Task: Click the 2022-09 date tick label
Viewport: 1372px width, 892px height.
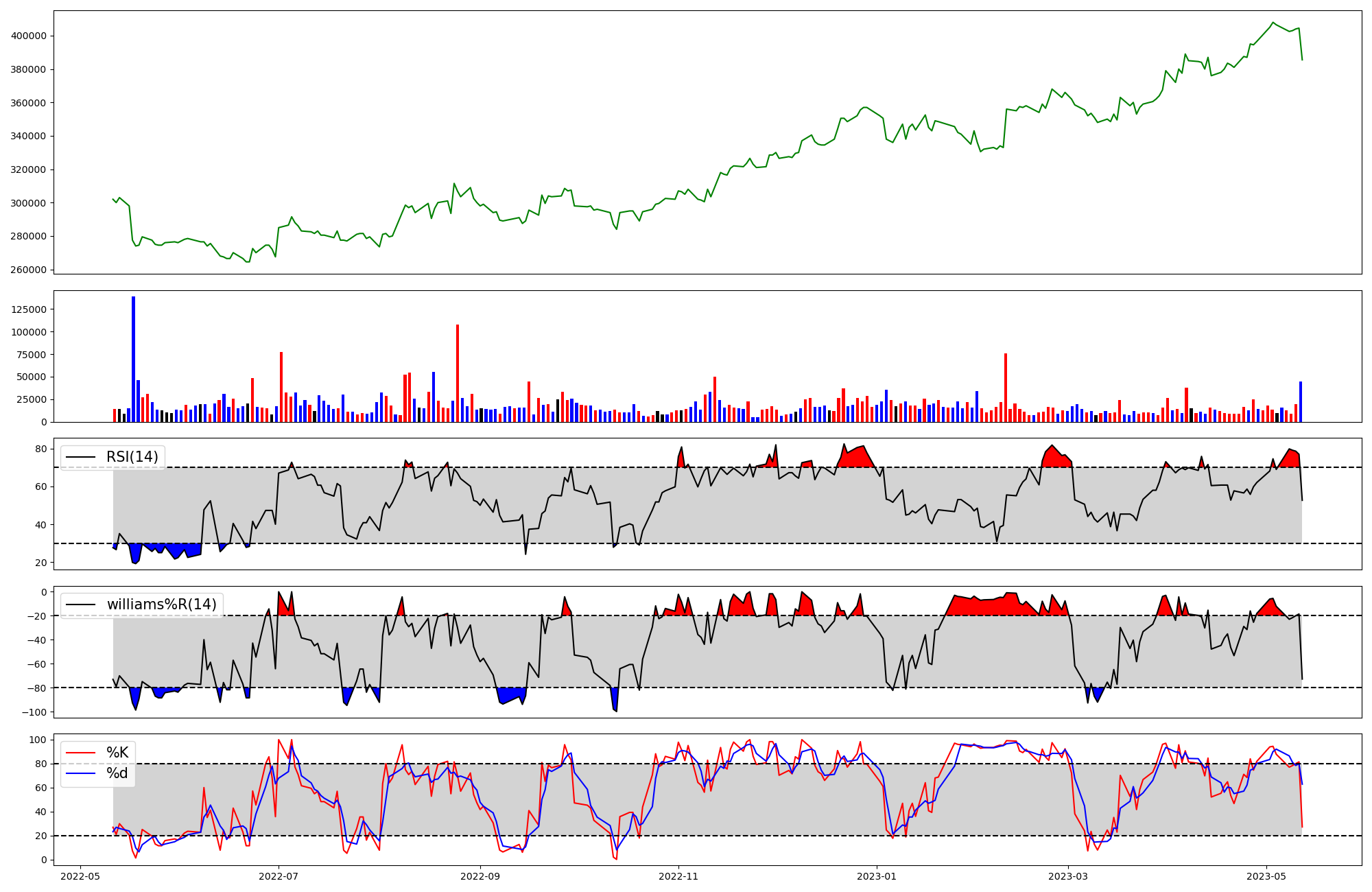Action: pos(480,876)
